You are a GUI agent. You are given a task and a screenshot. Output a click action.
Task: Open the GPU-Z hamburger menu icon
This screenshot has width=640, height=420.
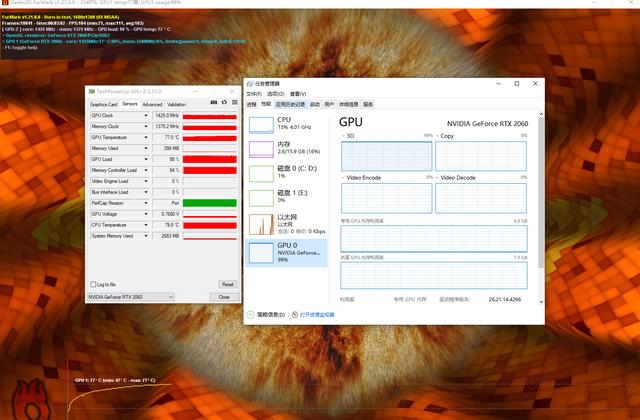click(x=235, y=102)
